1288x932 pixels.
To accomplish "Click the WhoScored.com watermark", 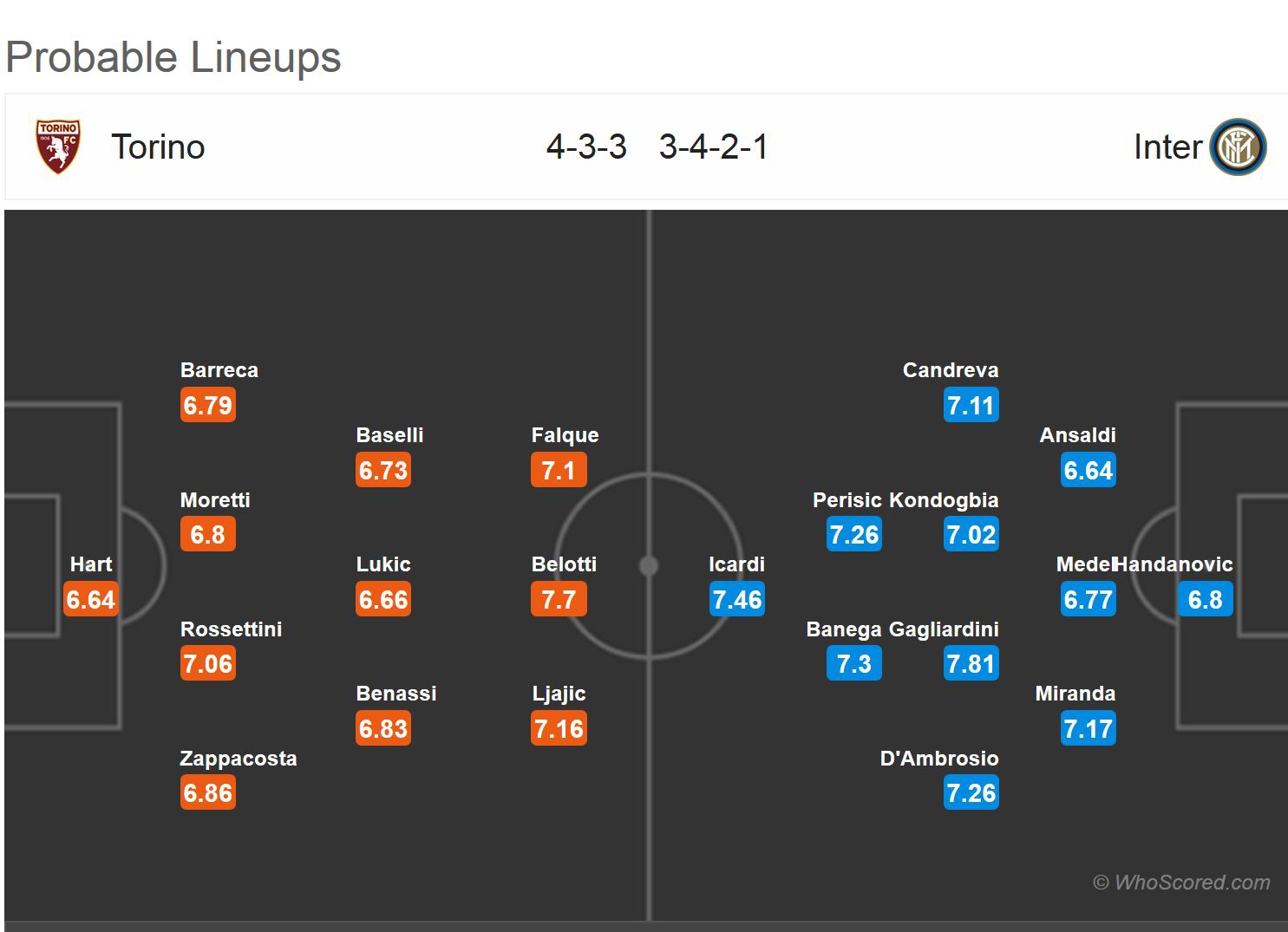I will tap(1181, 883).
